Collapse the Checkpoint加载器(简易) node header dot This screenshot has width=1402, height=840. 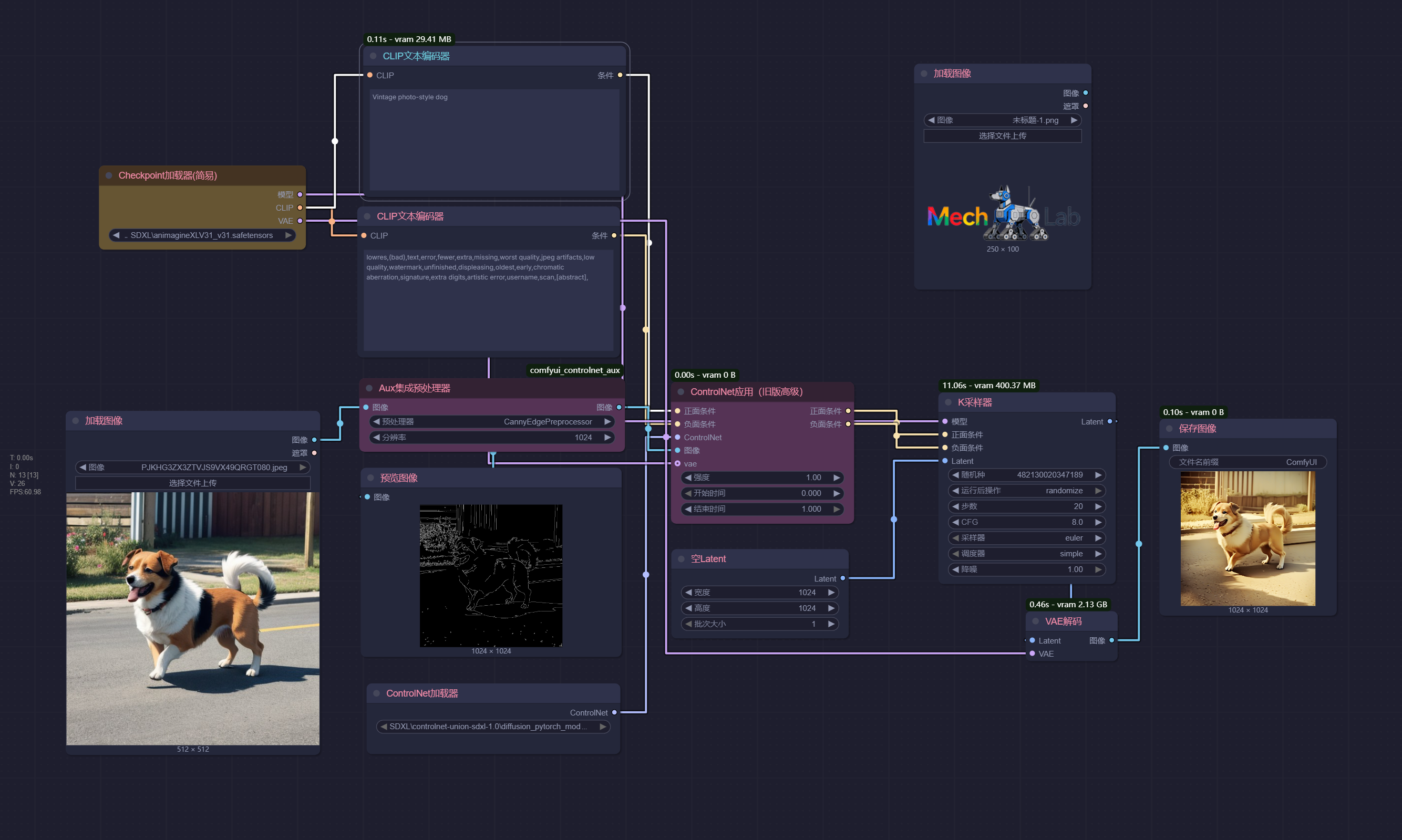pyautogui.click(x=109, y=175)
